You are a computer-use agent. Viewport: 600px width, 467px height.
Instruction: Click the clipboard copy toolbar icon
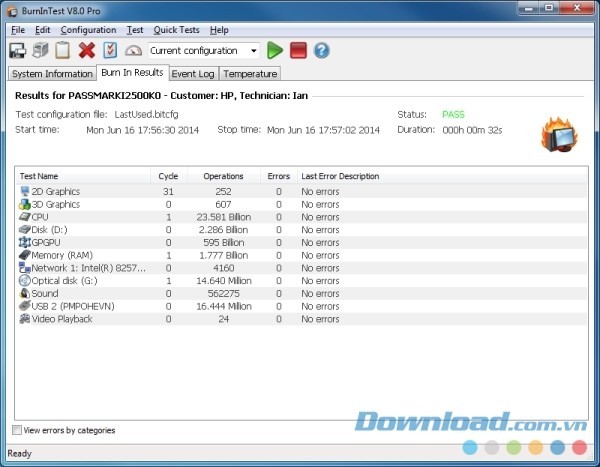click(x=63, y=51)
